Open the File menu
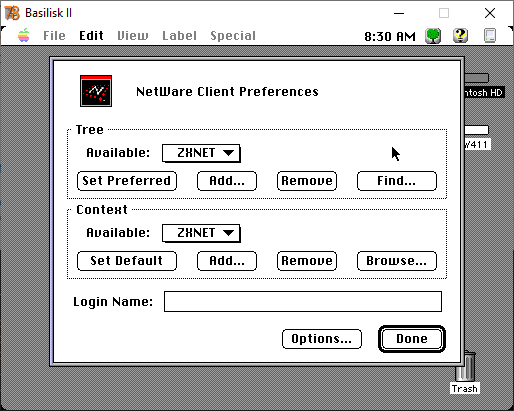514x411 pixels. pos(54,36)
